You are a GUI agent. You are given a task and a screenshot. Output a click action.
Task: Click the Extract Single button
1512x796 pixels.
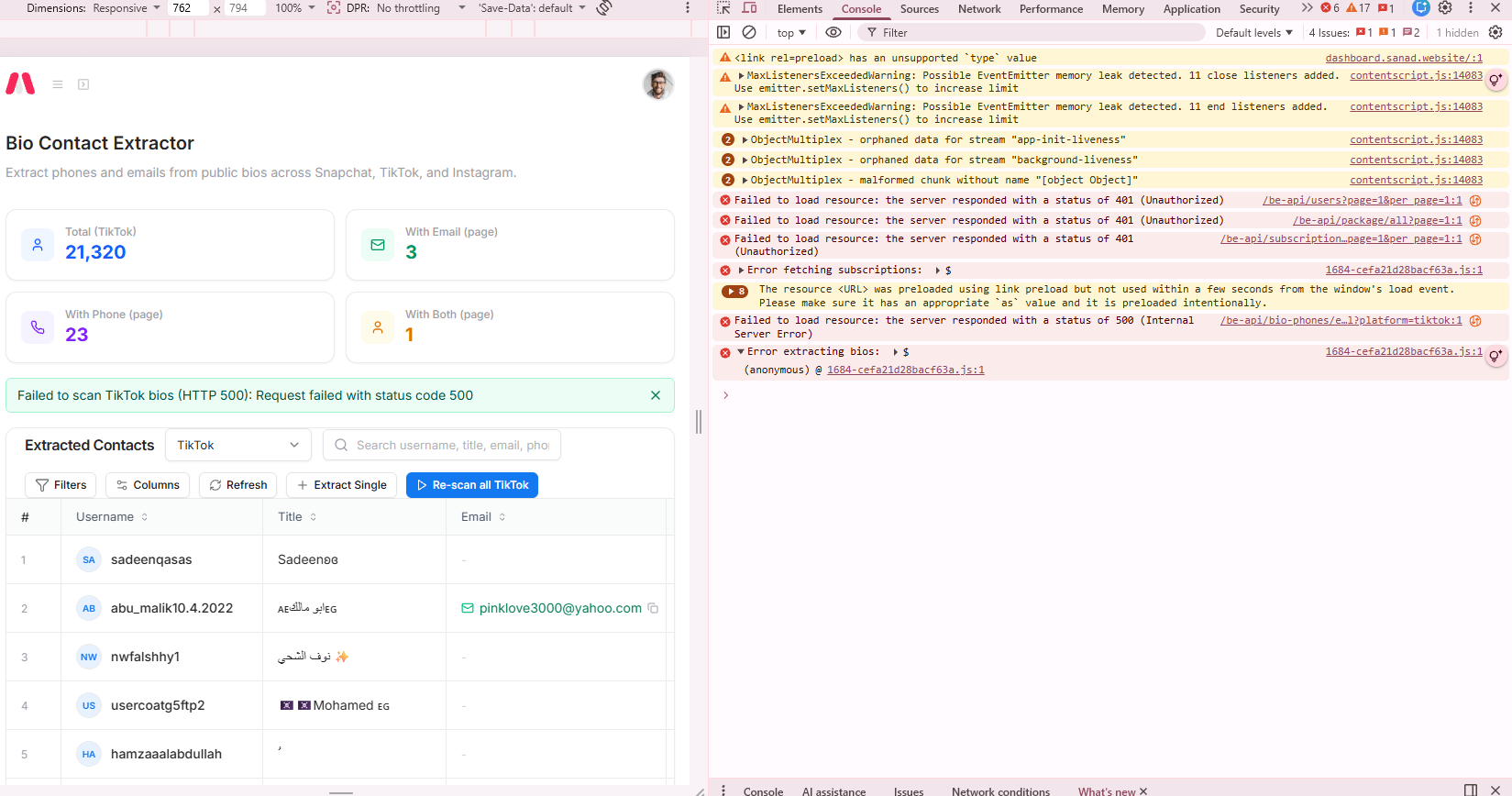341,485
